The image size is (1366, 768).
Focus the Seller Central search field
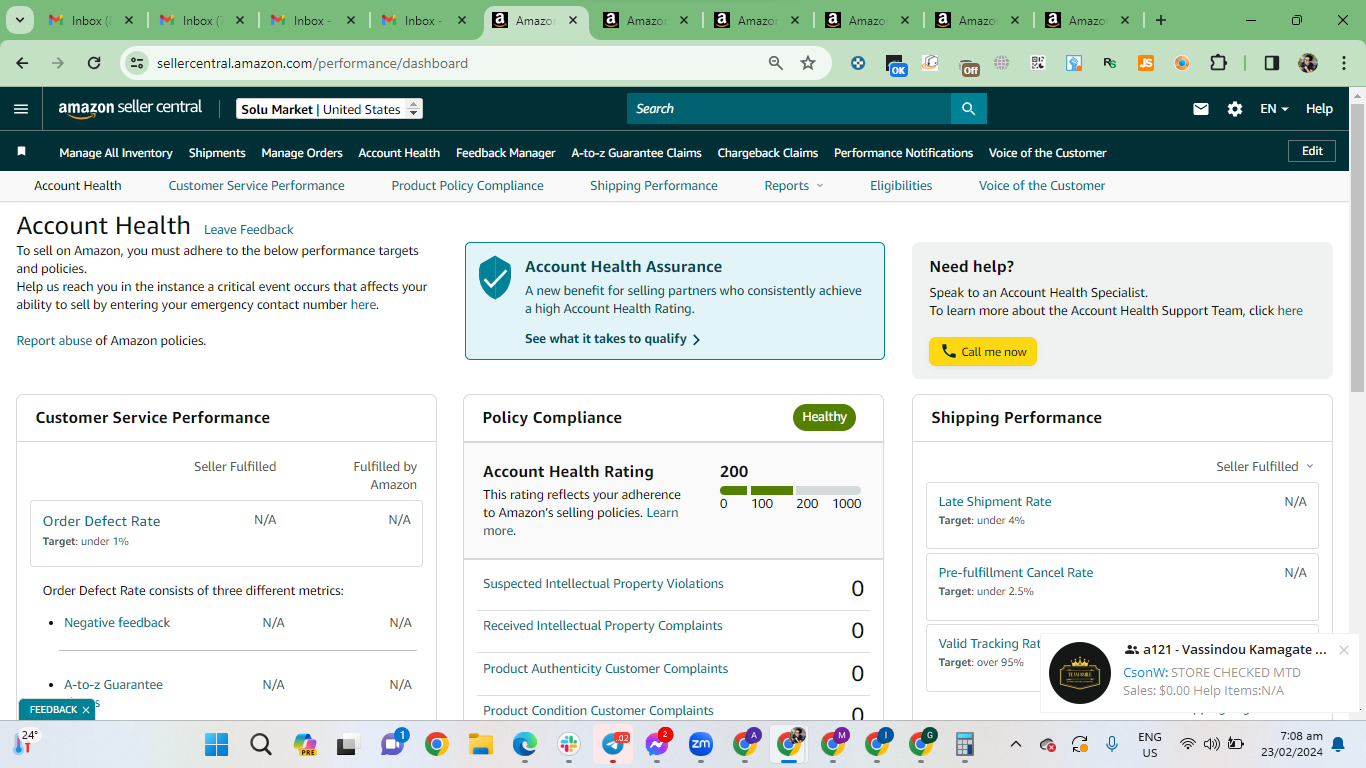pos(789,109)
